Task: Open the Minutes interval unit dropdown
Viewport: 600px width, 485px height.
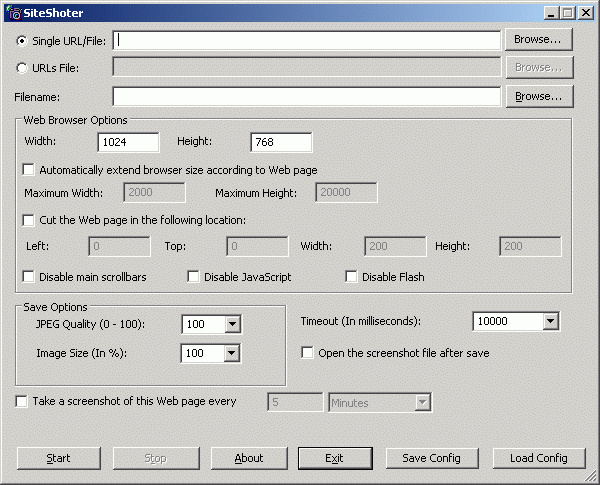Action: click(423, 402)
